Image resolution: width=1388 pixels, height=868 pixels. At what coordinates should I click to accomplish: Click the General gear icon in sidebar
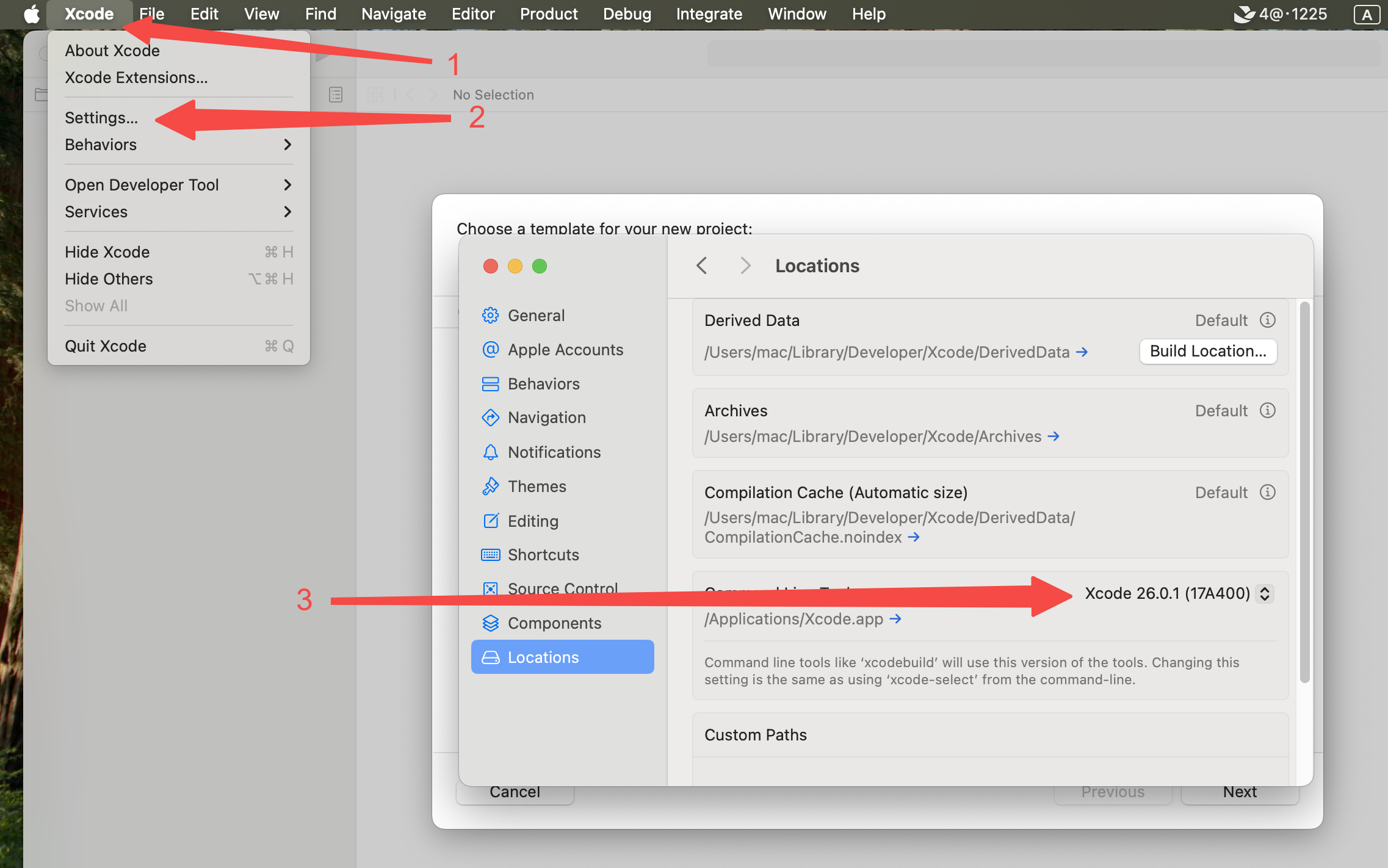(490, 316)
